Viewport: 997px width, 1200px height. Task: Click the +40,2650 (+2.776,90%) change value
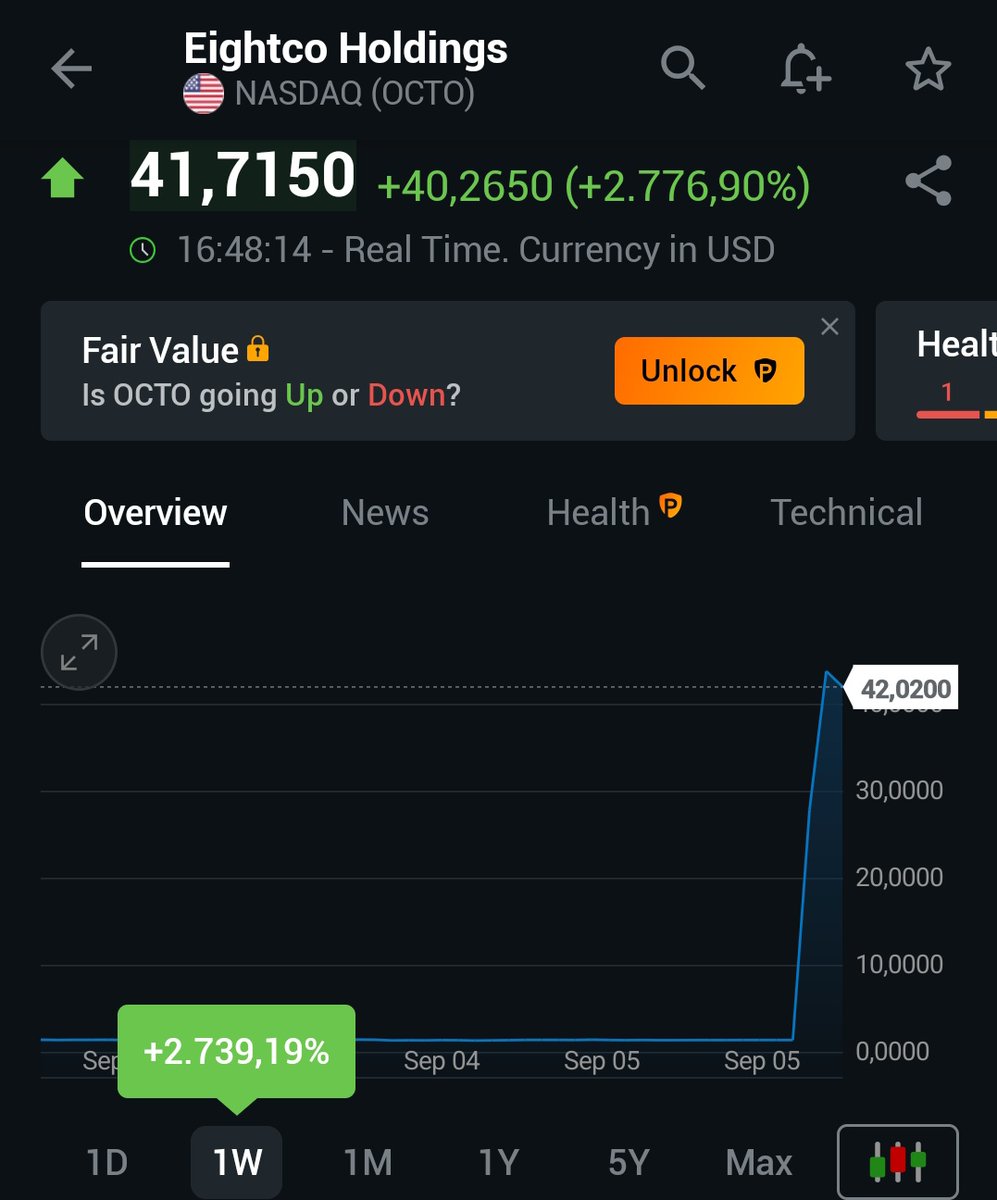coord(593,185)
